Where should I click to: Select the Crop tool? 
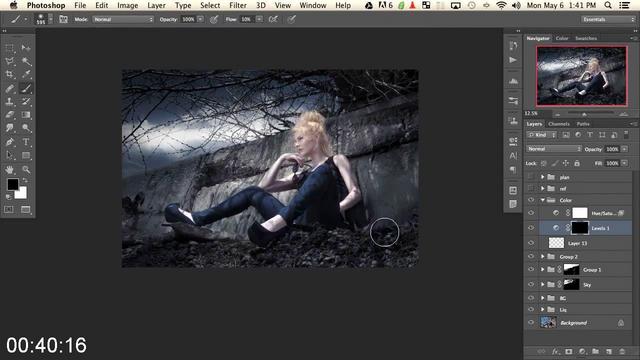click(x=9, y=75)
